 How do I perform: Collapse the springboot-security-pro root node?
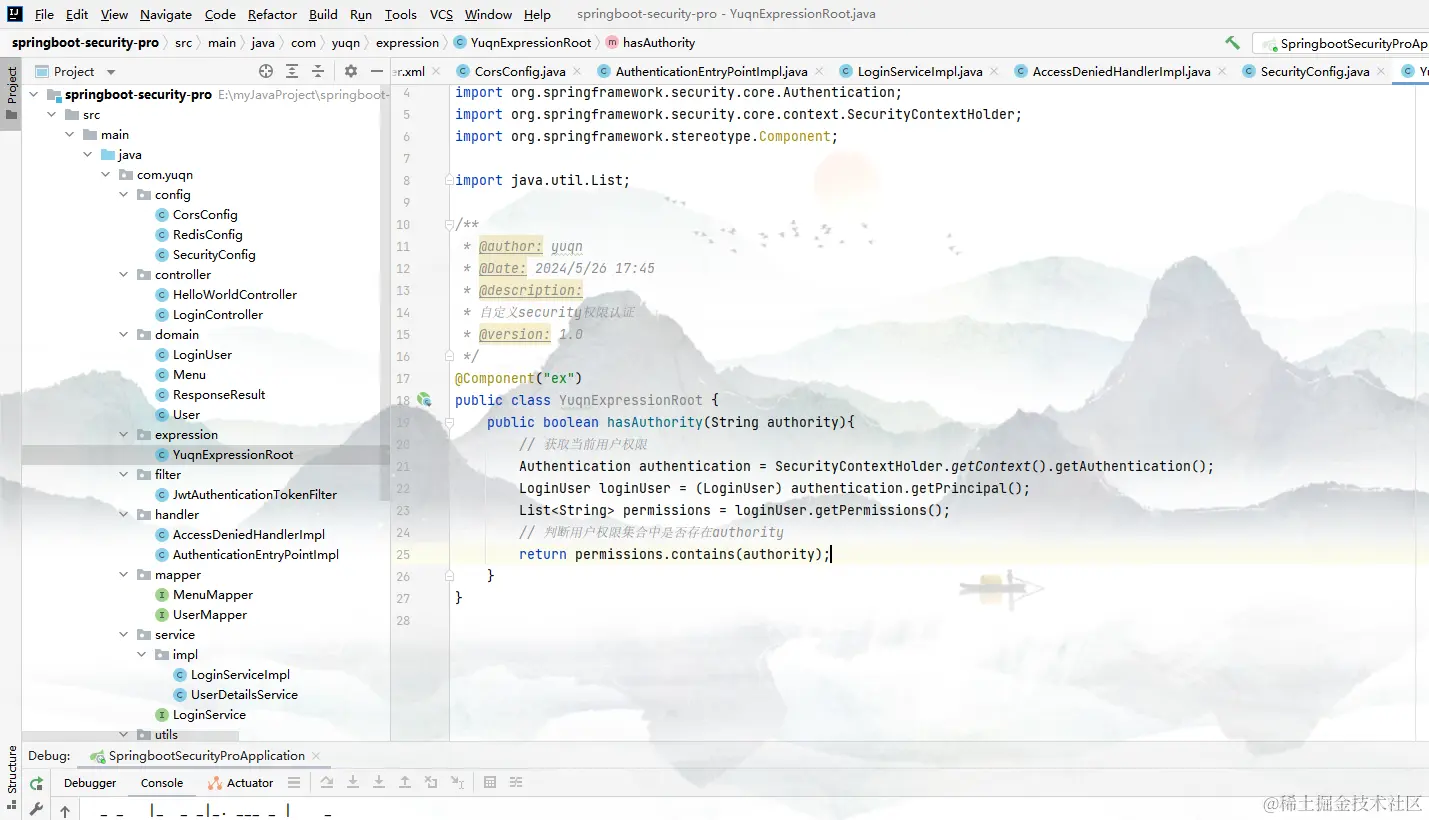[x=34, y=95]
